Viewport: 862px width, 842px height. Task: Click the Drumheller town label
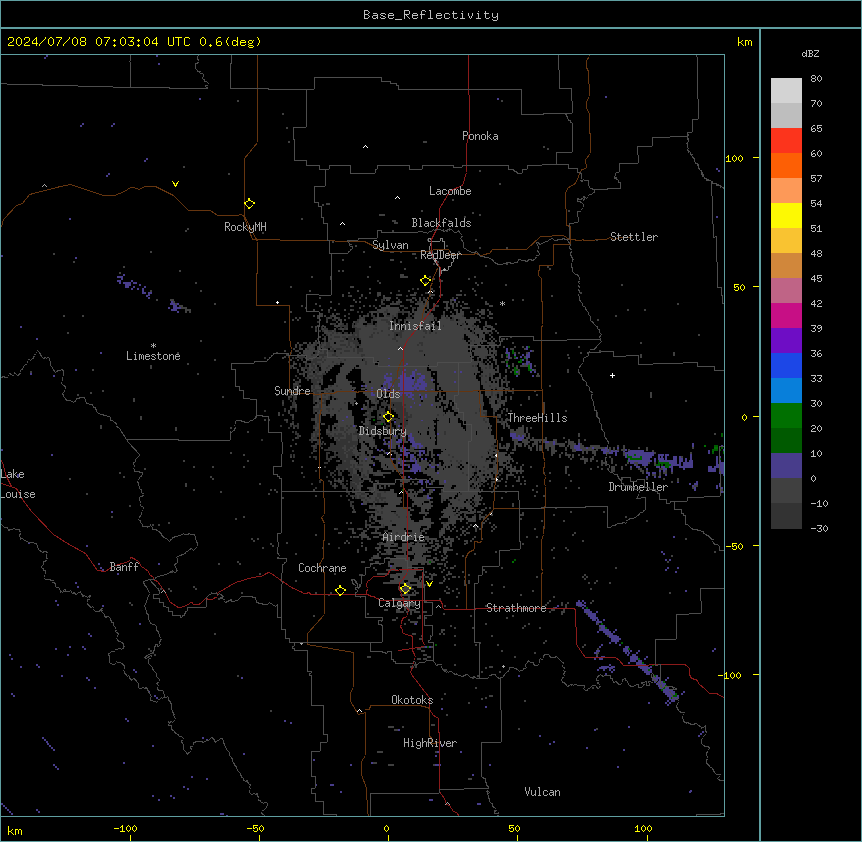tap(638, 487)
